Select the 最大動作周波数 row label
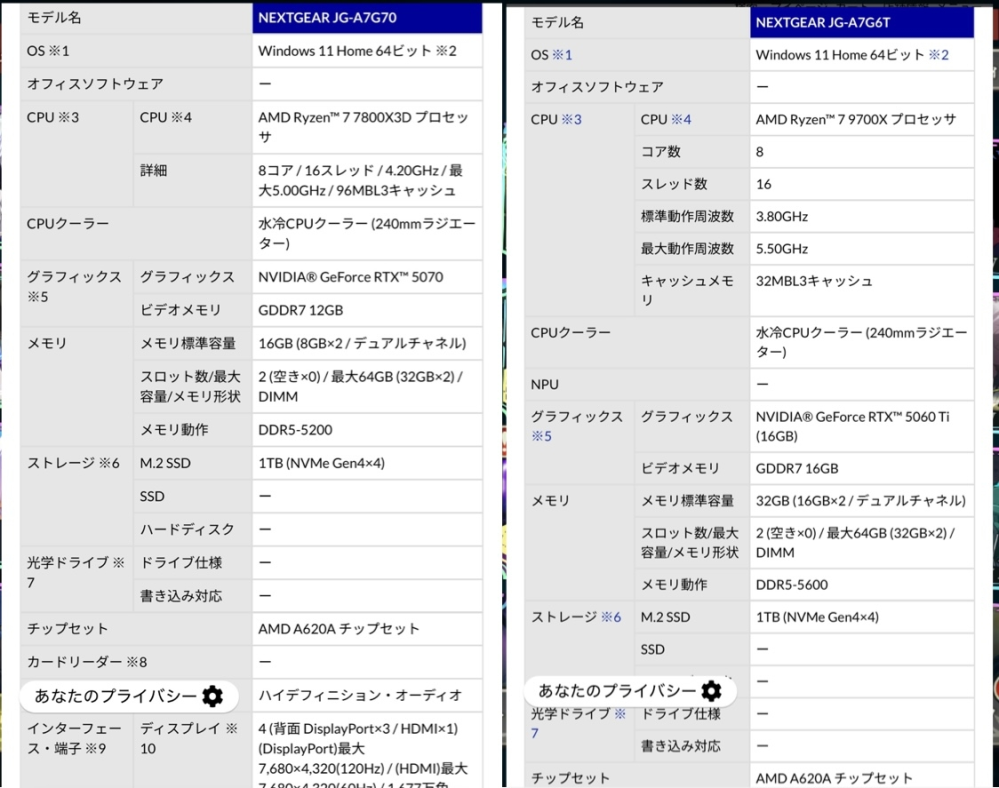 point(687,249)
